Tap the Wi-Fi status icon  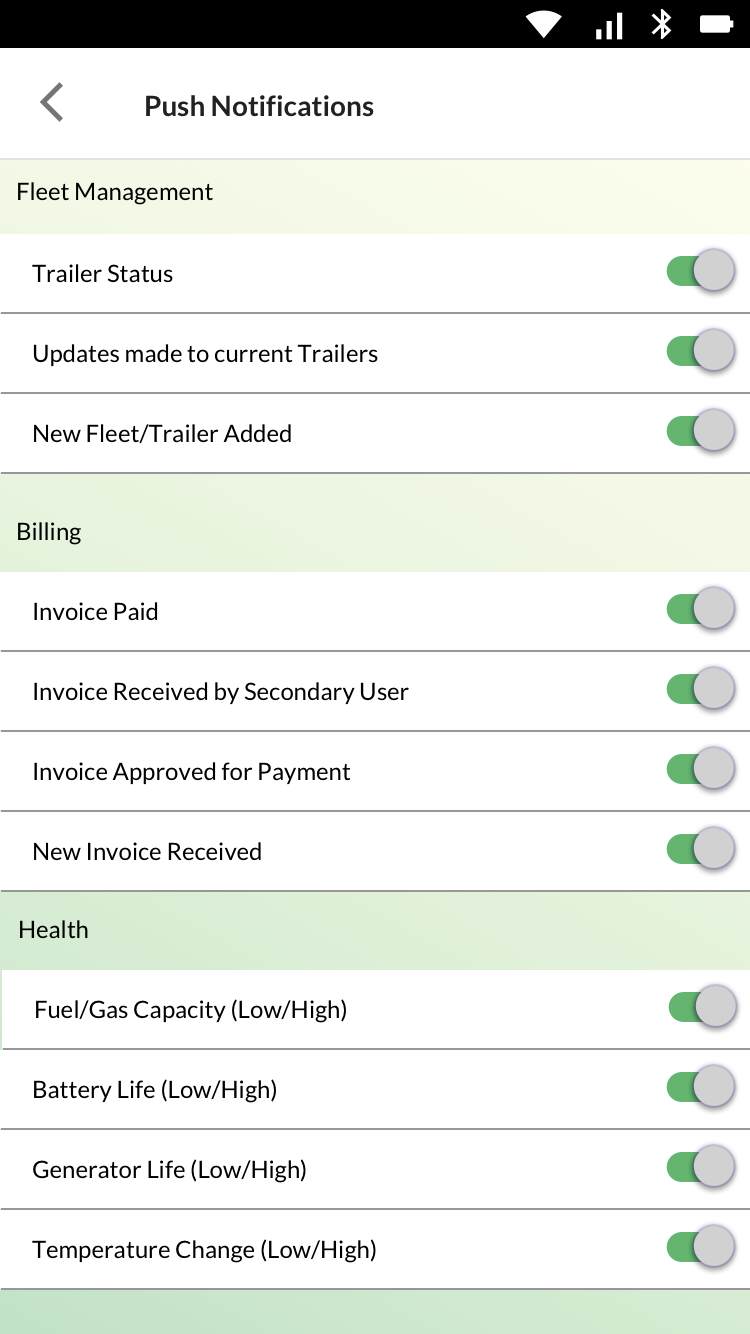pyautogui.click(x=544, y=25)
